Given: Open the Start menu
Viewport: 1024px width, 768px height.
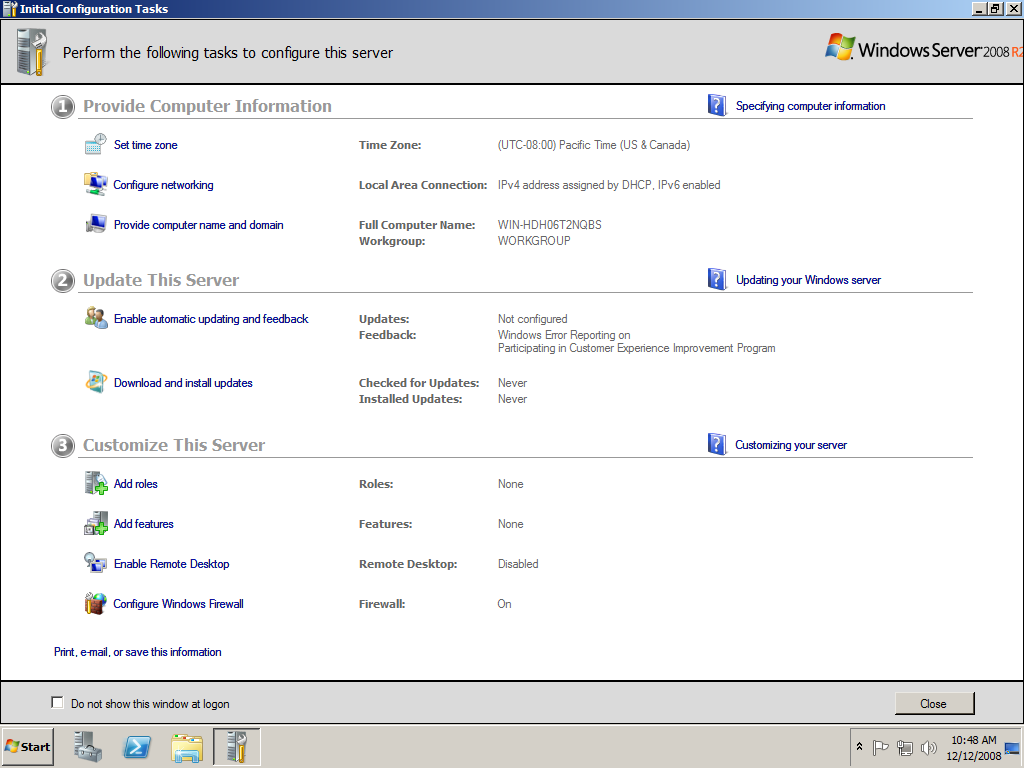Looking at the screenshot, I should 28,747.
